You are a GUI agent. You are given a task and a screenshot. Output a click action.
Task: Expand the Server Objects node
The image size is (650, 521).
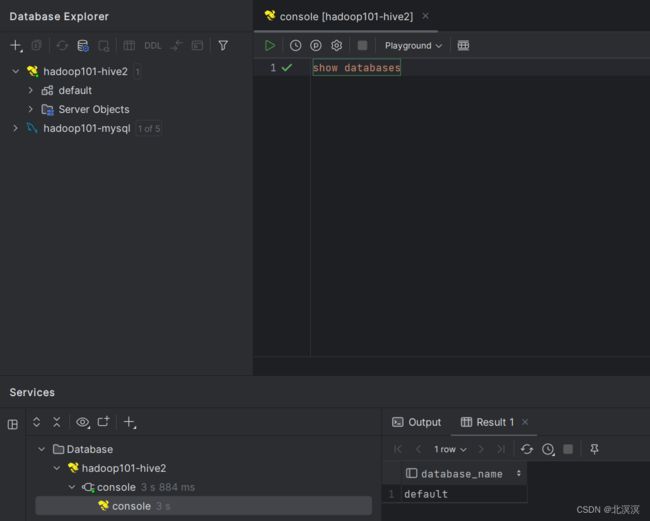coord(30,109)
